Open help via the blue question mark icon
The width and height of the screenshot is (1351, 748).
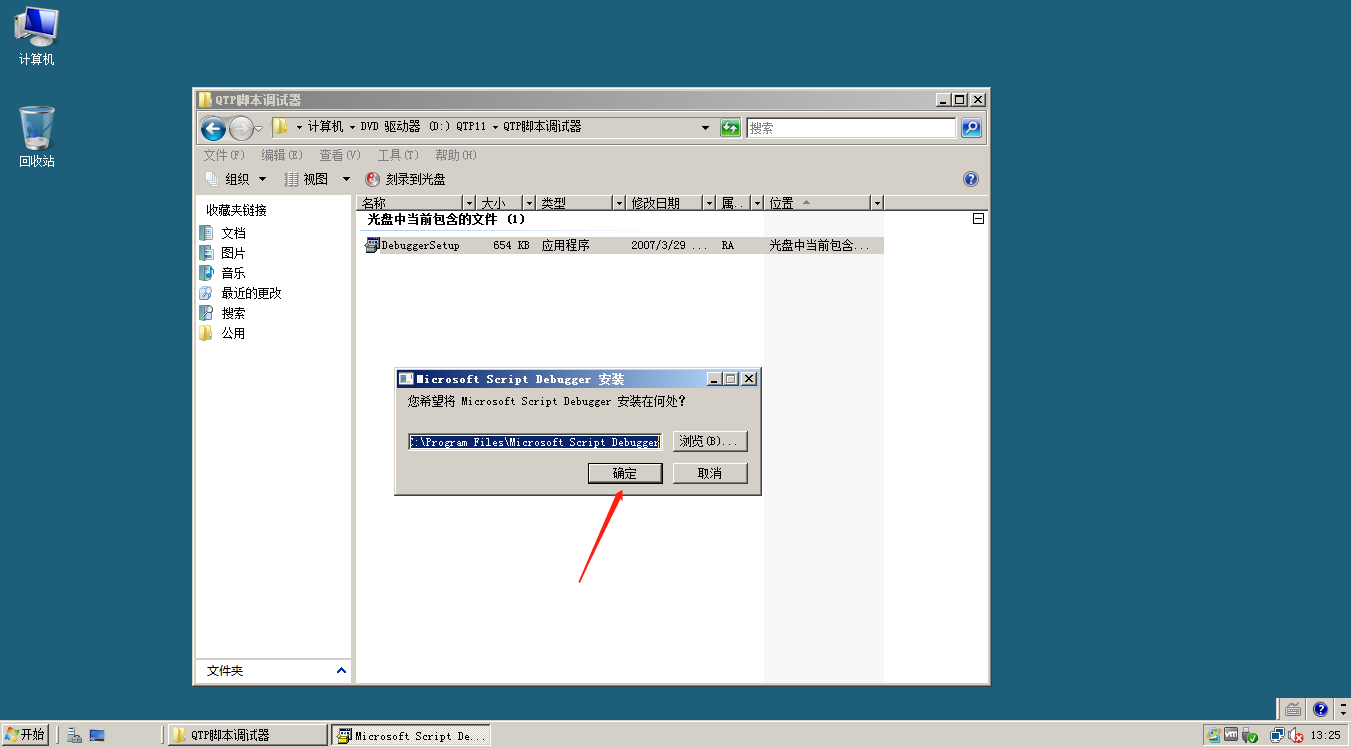969,178
